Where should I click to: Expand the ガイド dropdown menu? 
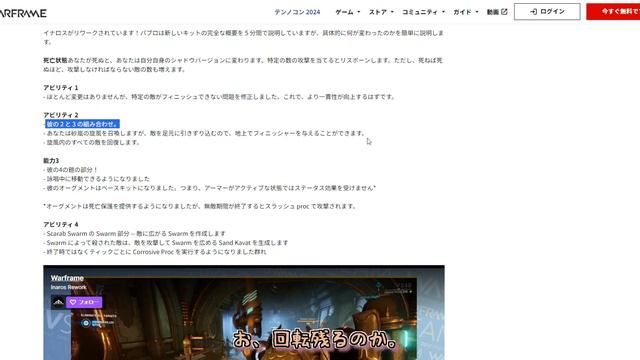click(465, 12)
